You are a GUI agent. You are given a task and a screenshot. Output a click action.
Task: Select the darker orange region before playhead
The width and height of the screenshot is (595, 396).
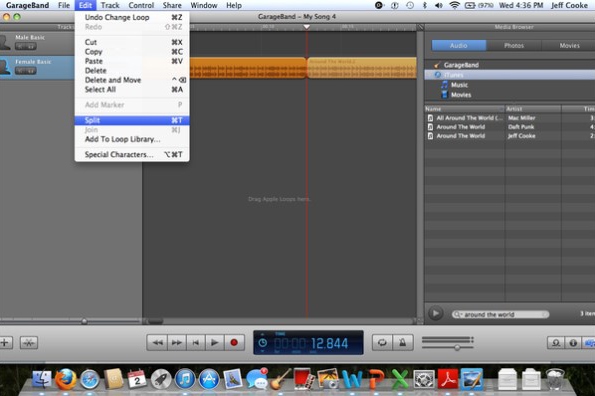248,68
